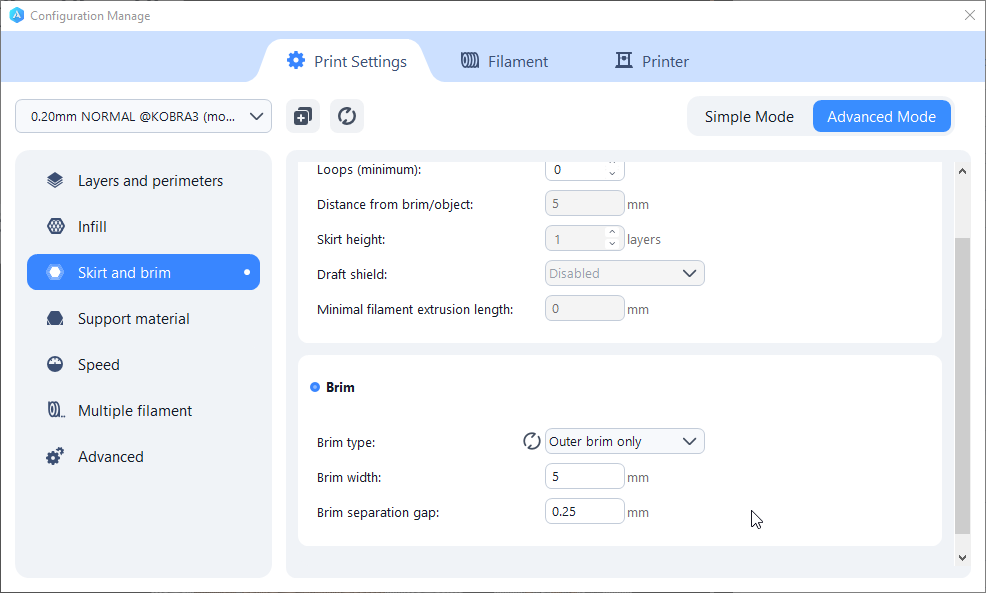
Task: Click the Brim separation gap field
Action: tap(585, 512)
